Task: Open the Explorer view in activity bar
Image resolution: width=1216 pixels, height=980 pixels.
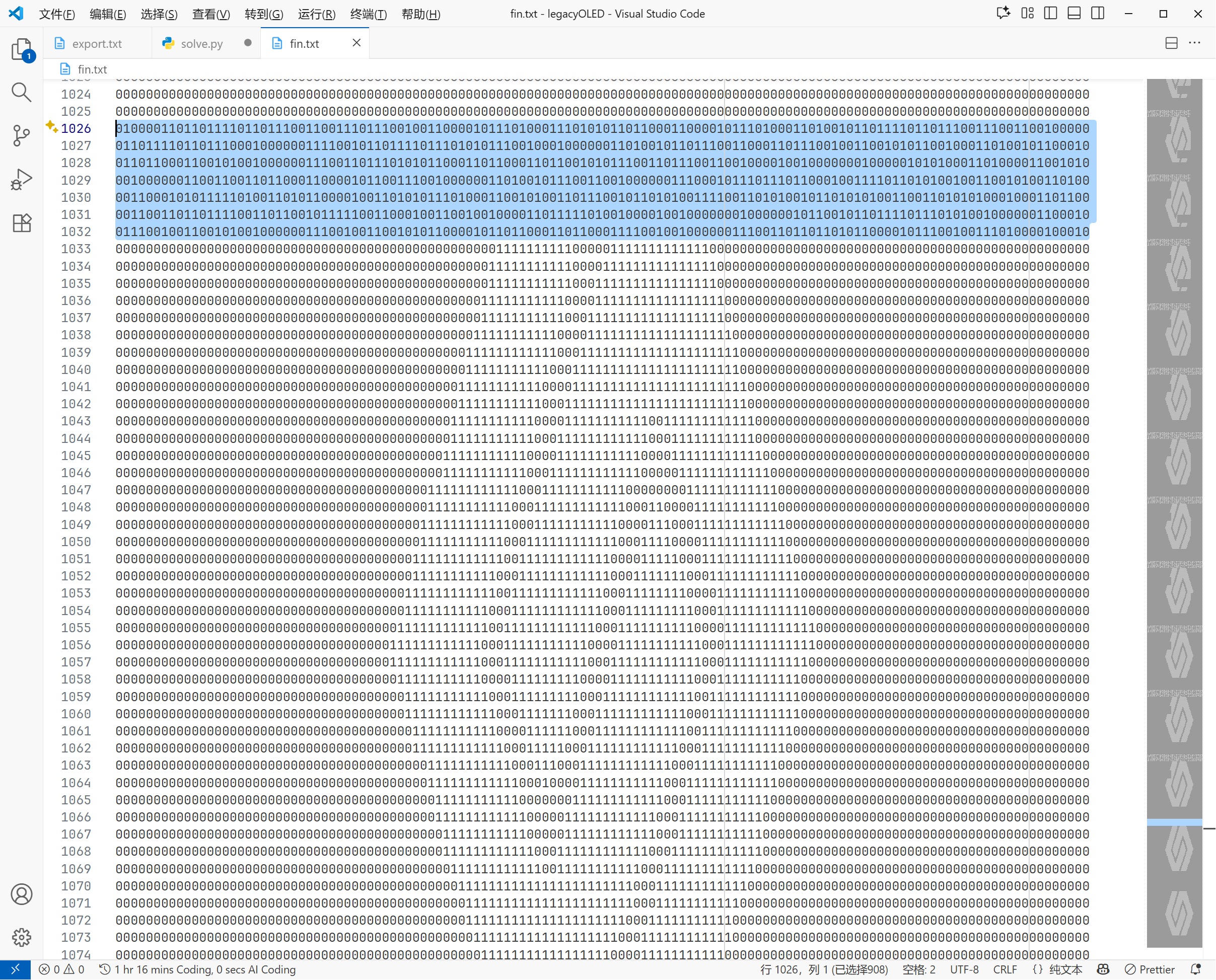Action: coord(22,50)
